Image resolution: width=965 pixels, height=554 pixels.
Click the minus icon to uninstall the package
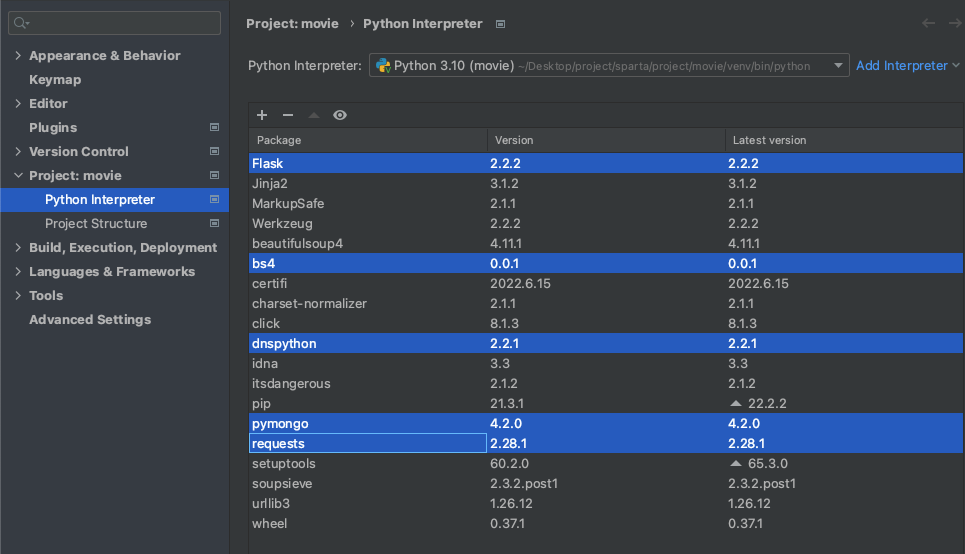pos(288,115)
